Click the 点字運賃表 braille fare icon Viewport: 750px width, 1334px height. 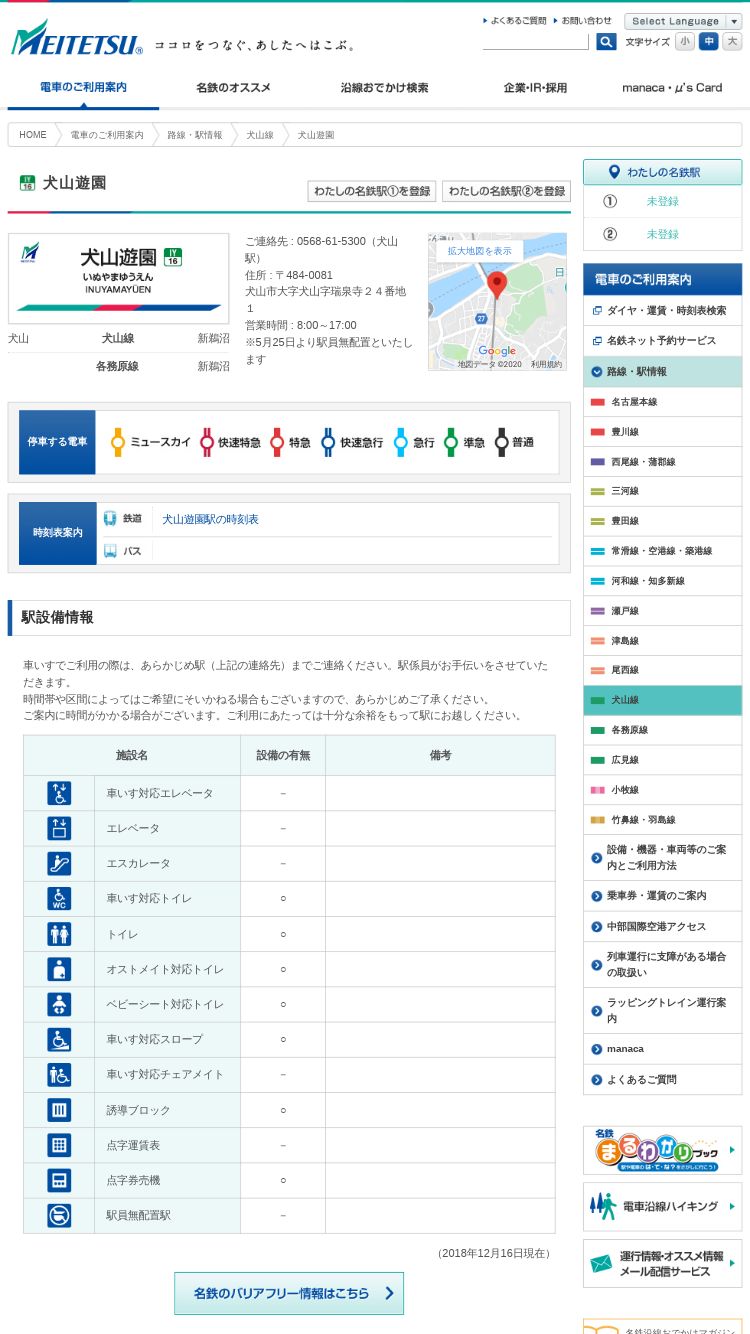(x=59, y=1145)
